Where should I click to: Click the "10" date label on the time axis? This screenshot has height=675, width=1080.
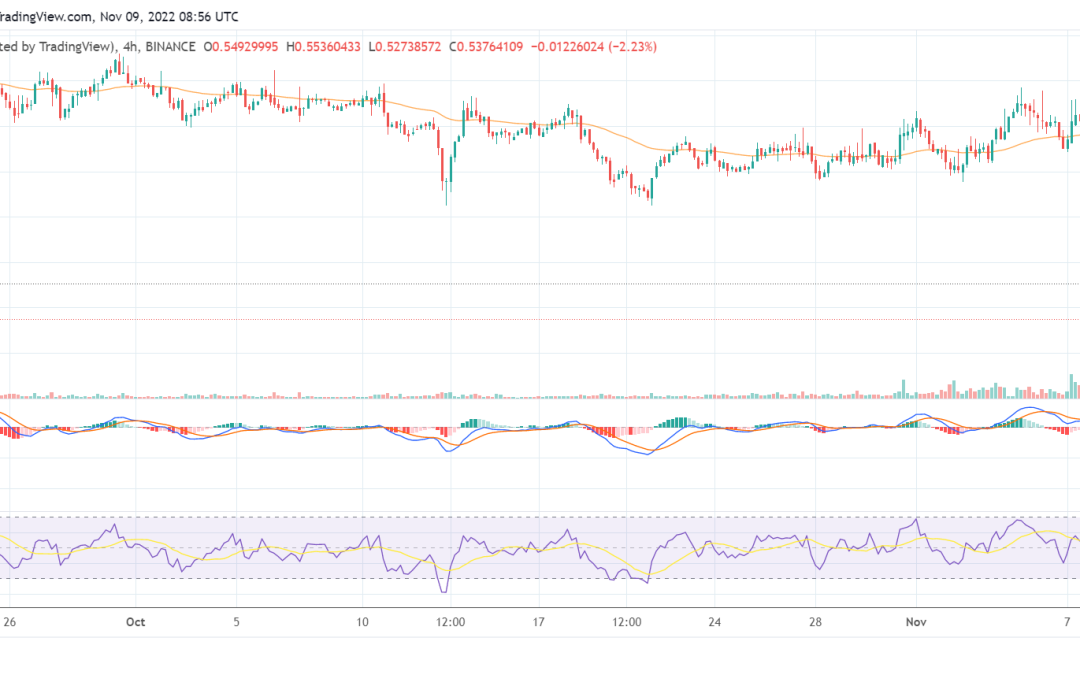362,622
